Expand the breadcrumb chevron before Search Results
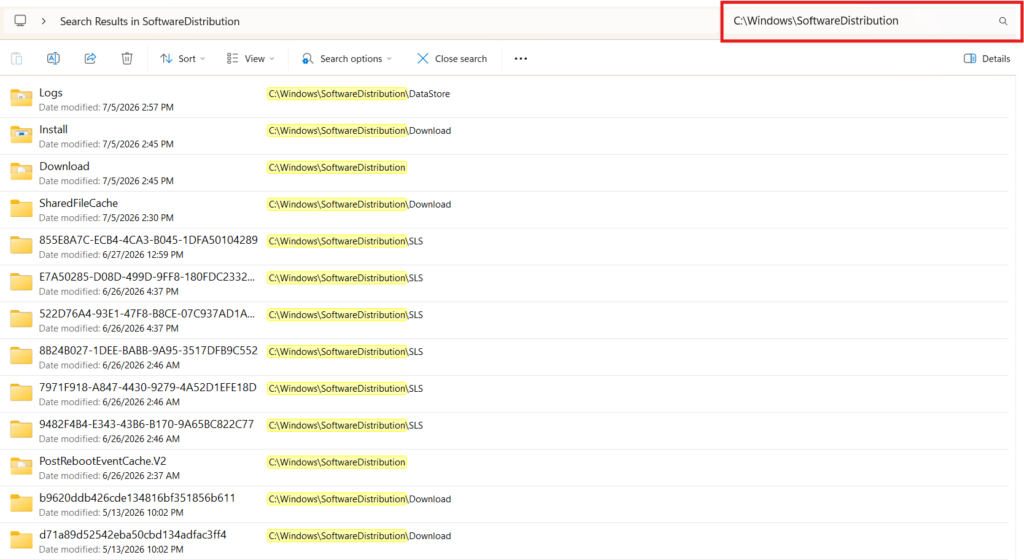Viewport: 1024px width, 560px height. tap(43, 21)
